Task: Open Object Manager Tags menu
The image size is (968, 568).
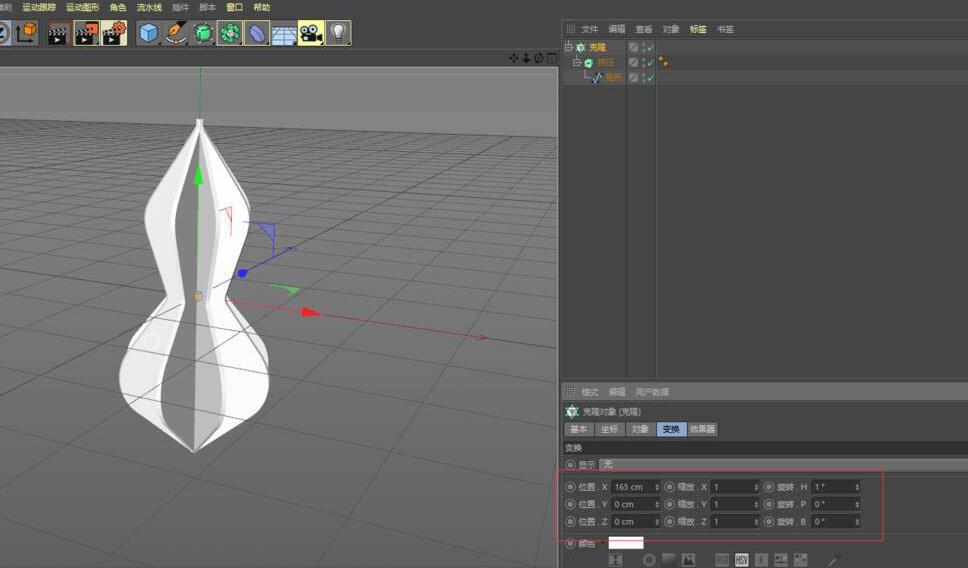Action: point(698,29)
